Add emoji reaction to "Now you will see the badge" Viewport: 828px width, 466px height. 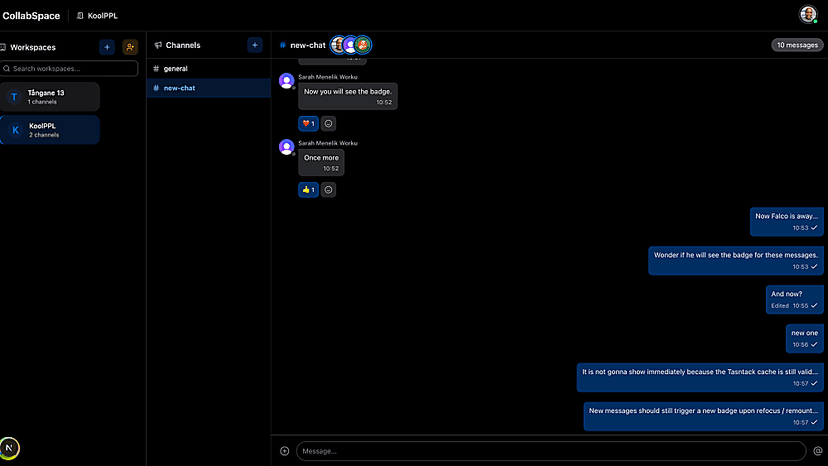329,124
